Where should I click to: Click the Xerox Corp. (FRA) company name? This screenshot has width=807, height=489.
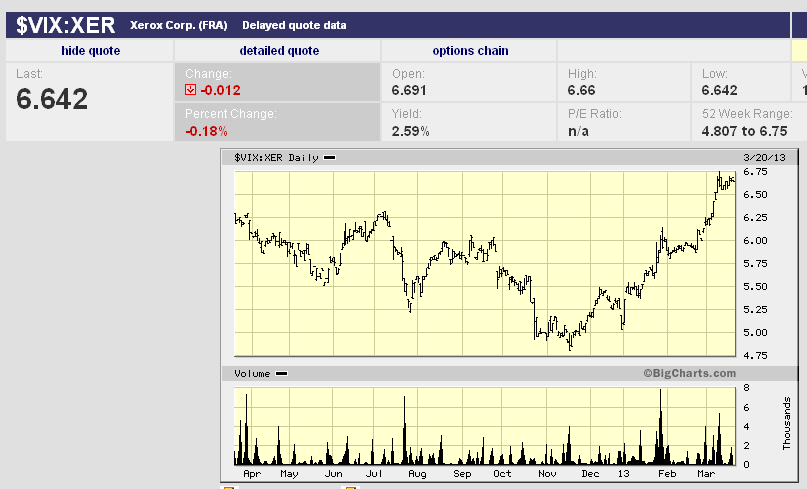(179, 25)
